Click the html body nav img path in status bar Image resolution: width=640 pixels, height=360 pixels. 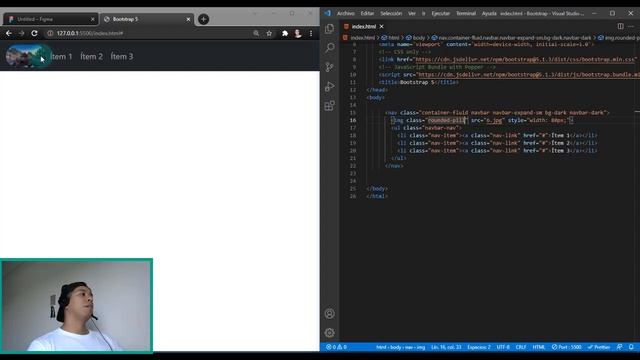400,347
